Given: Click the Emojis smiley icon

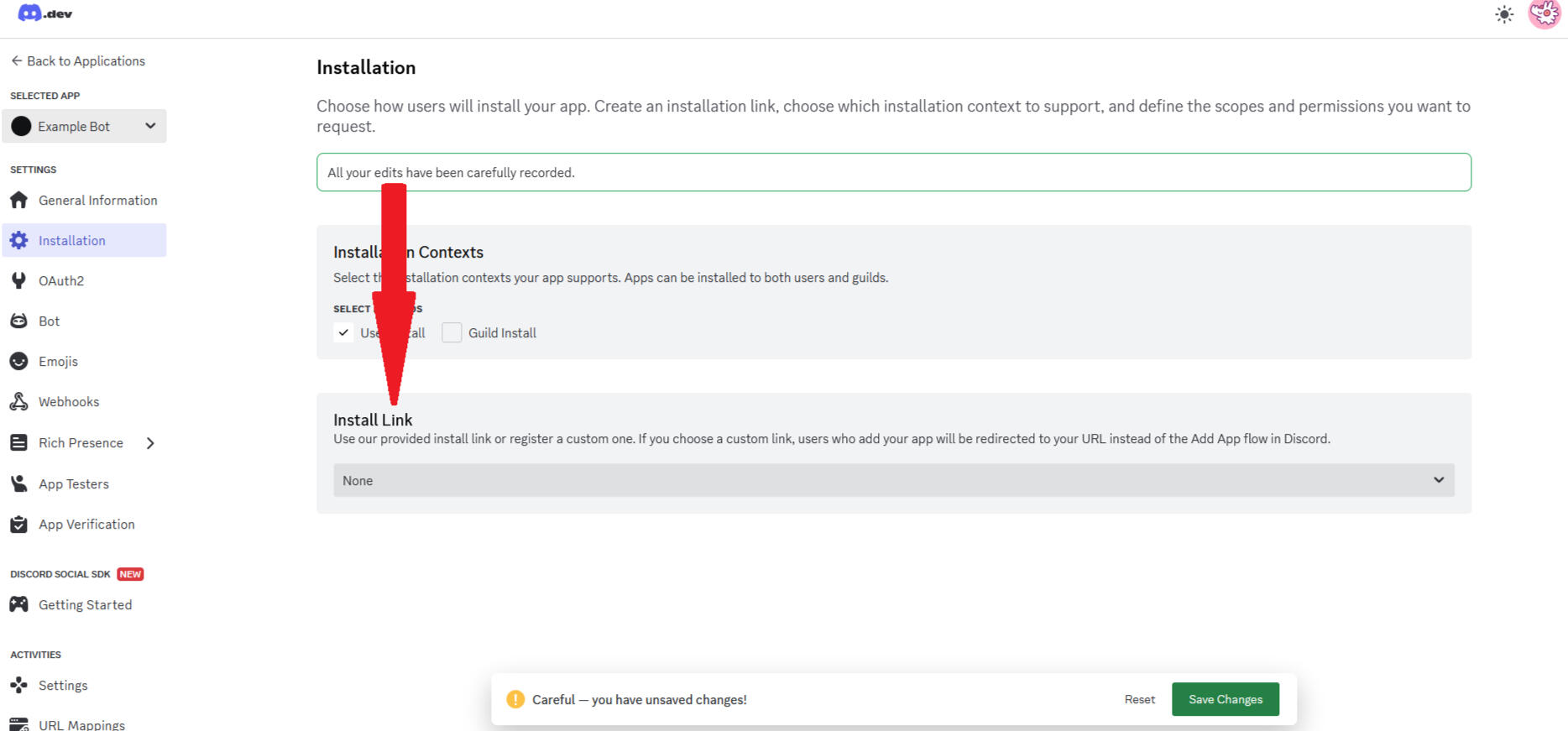Looking at the screenshot, I should click(x=19, y=362).
